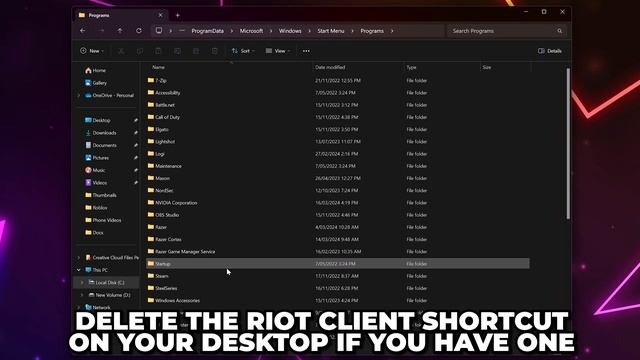Click Microsoft in the address path

coord(251,31)
